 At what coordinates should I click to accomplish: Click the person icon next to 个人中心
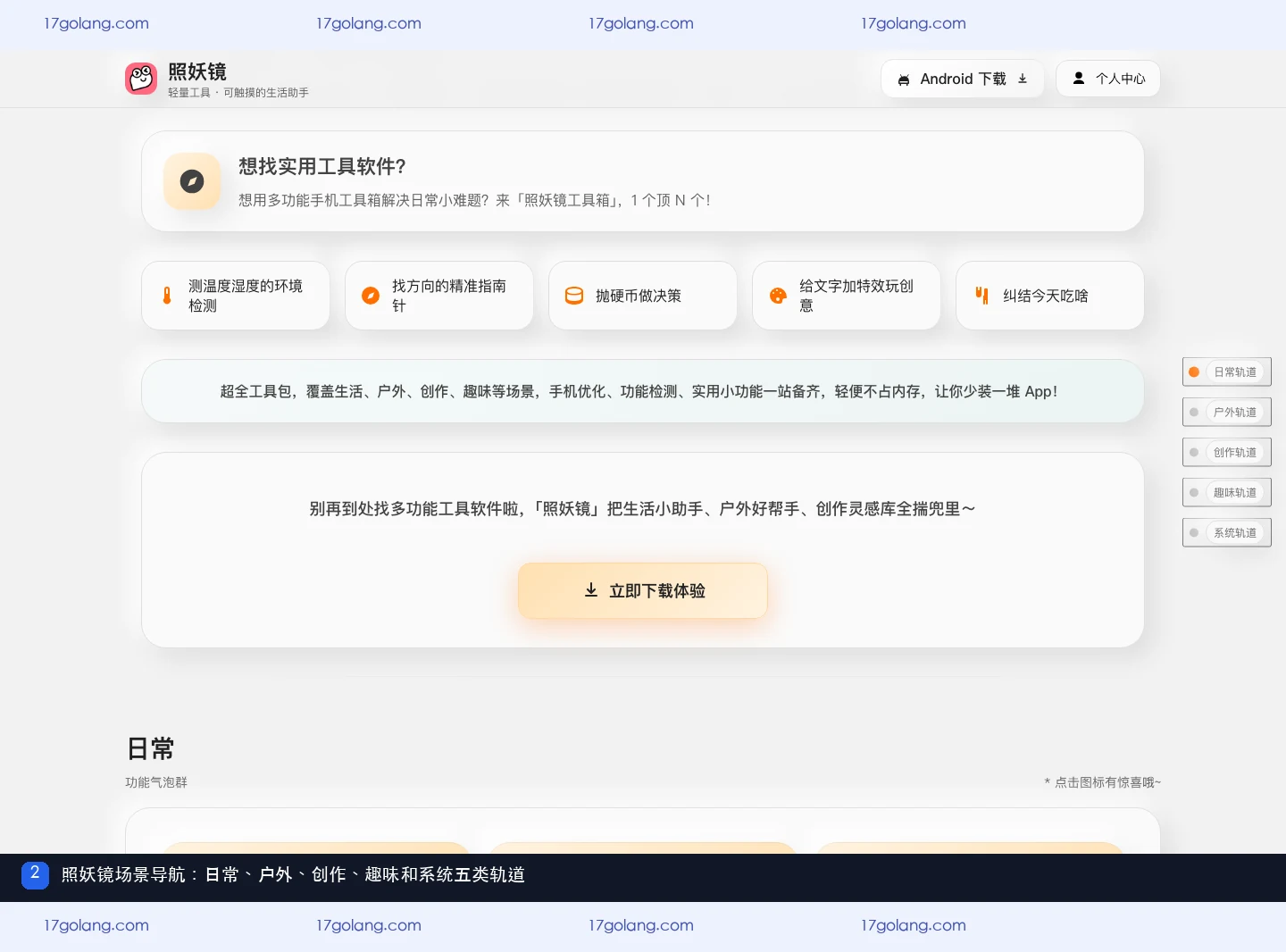1079,79
